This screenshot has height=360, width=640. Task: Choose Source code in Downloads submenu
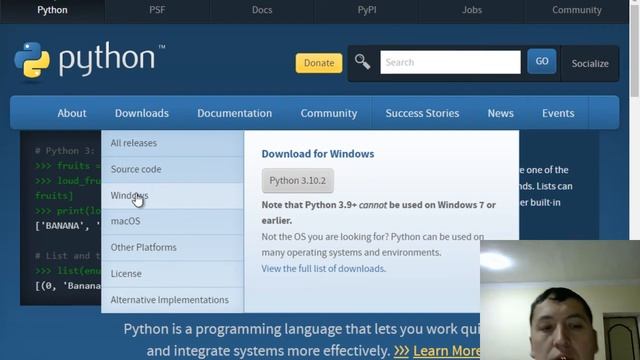[x=172, y=169]
